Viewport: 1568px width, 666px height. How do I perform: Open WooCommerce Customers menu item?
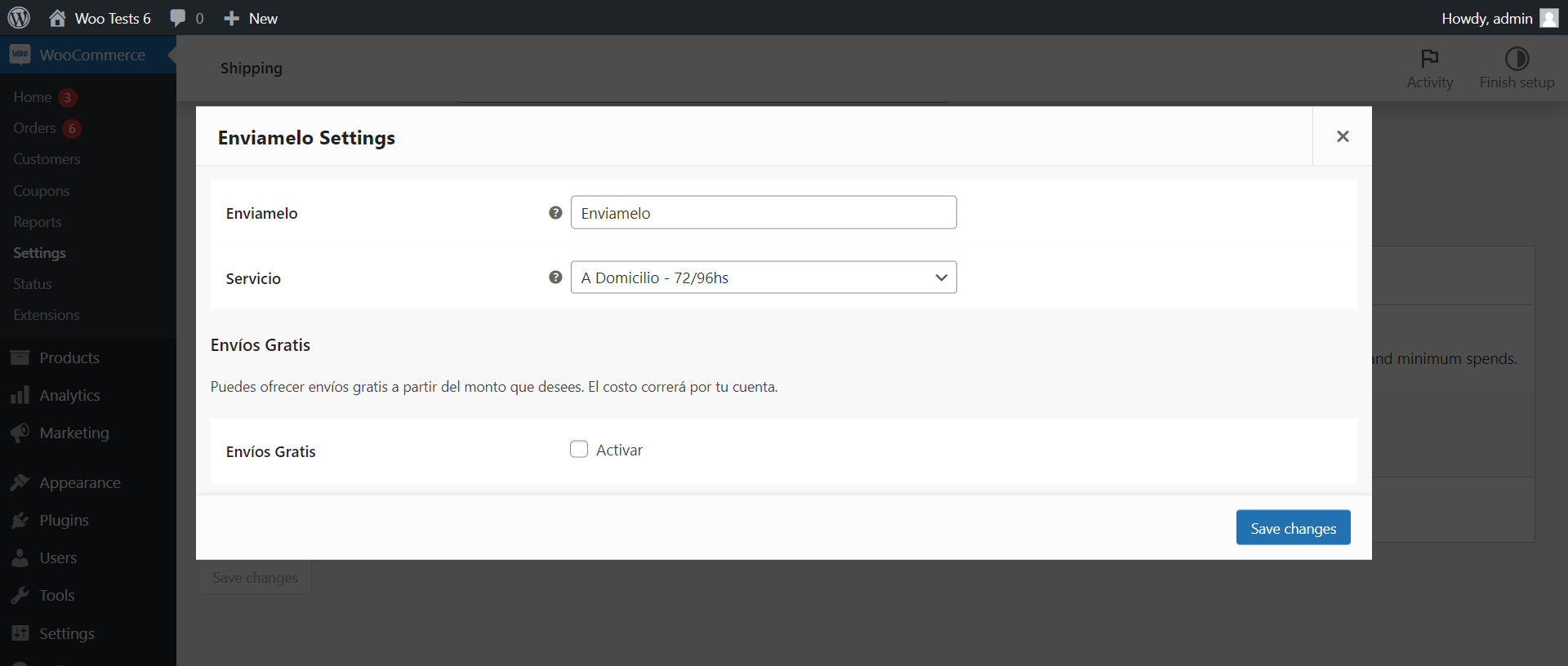point(47,159)
